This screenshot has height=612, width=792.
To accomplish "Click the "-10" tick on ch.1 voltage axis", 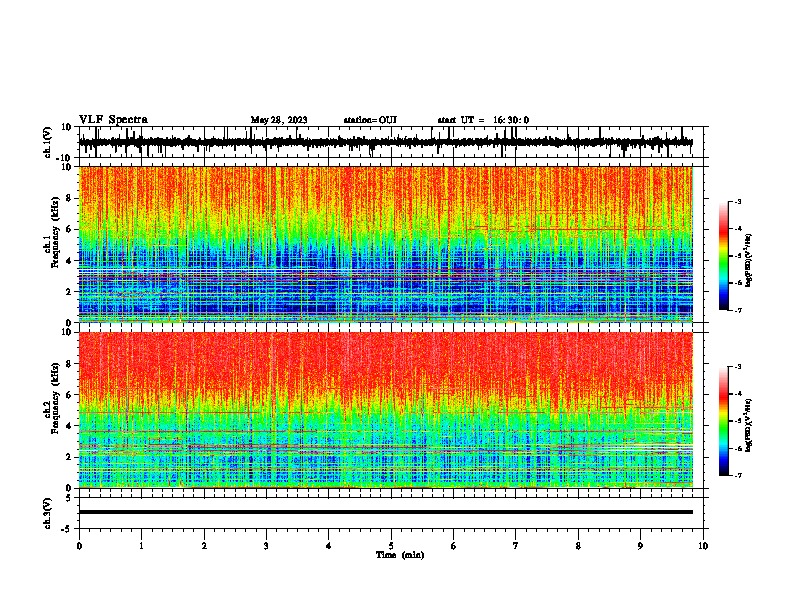I will click(x=64, y=158).
